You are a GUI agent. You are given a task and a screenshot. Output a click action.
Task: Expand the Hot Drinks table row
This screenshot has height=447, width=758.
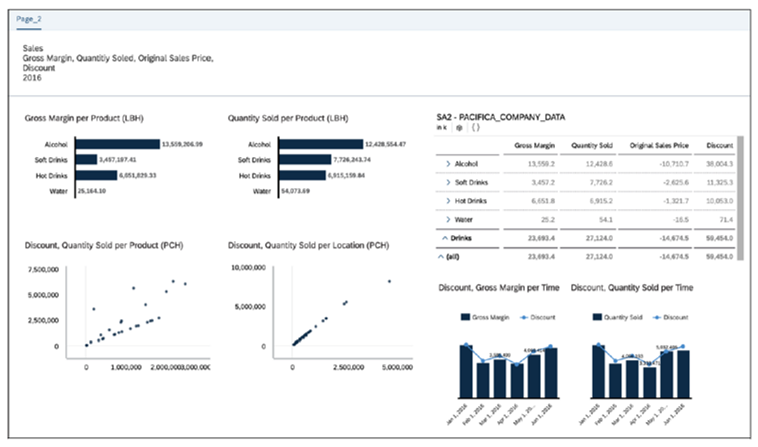(447, 200)
